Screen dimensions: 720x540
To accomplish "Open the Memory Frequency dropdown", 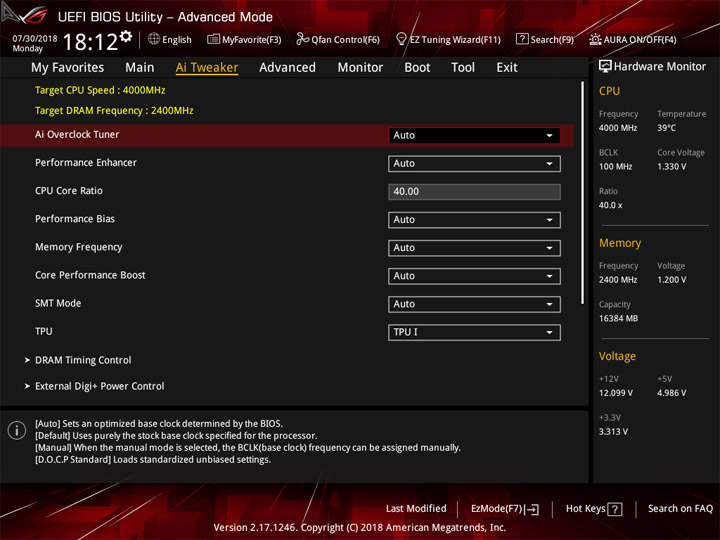I will coord(474,248).
